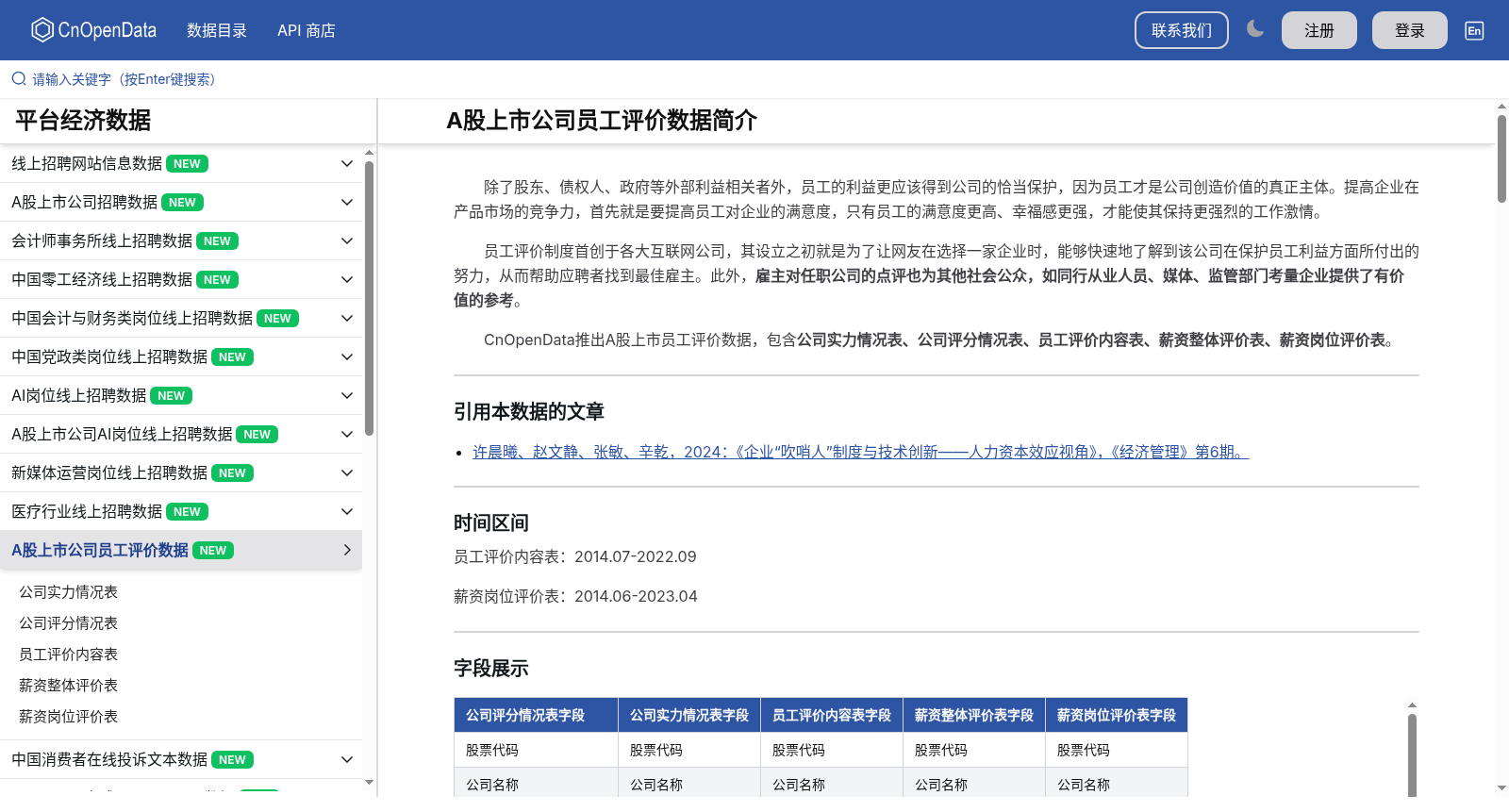Click main page scroll-up arrow
The image size is (1509, 812).
coord(1501,106)
